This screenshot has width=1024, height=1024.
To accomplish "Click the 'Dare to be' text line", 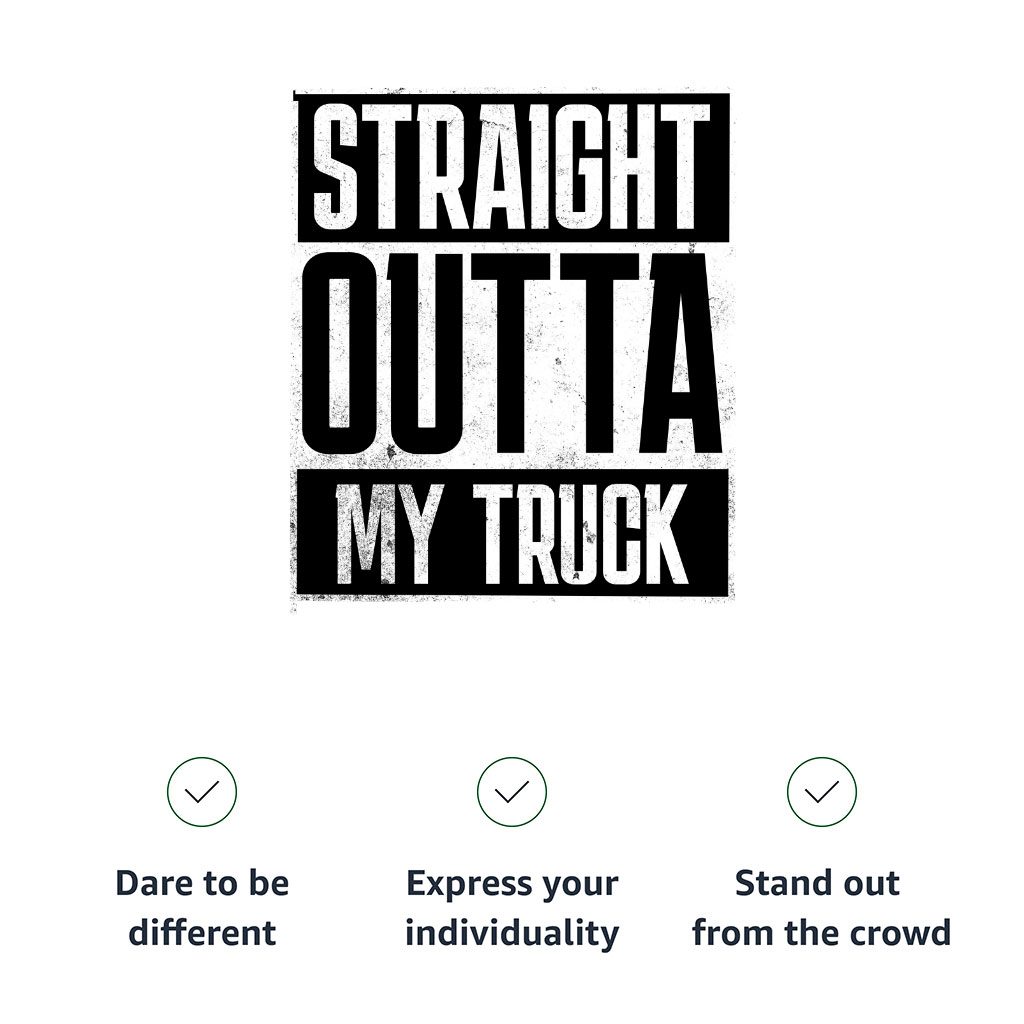I will pyautogui.click(x=202, y=884).
